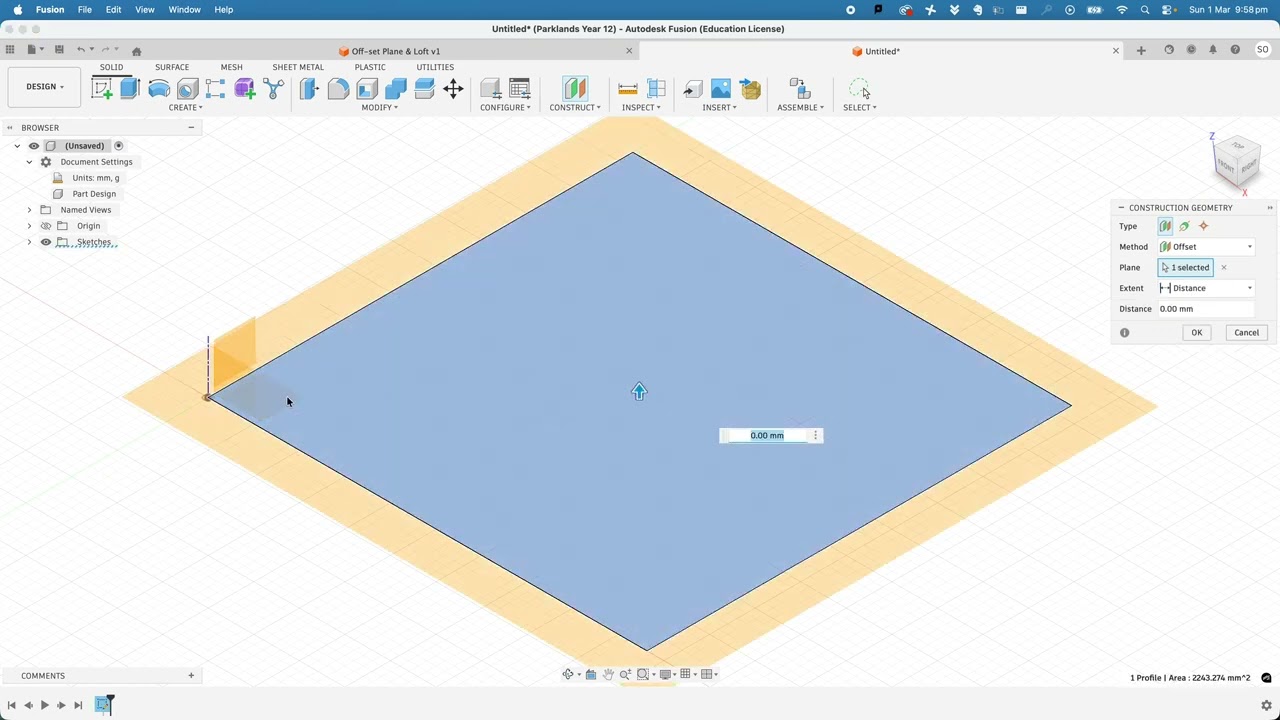The height and width of the screenshot is (720, 1280).
Task: Click the sketch feature in timeline
Action: pyautogui.click(x=103, y=705)
